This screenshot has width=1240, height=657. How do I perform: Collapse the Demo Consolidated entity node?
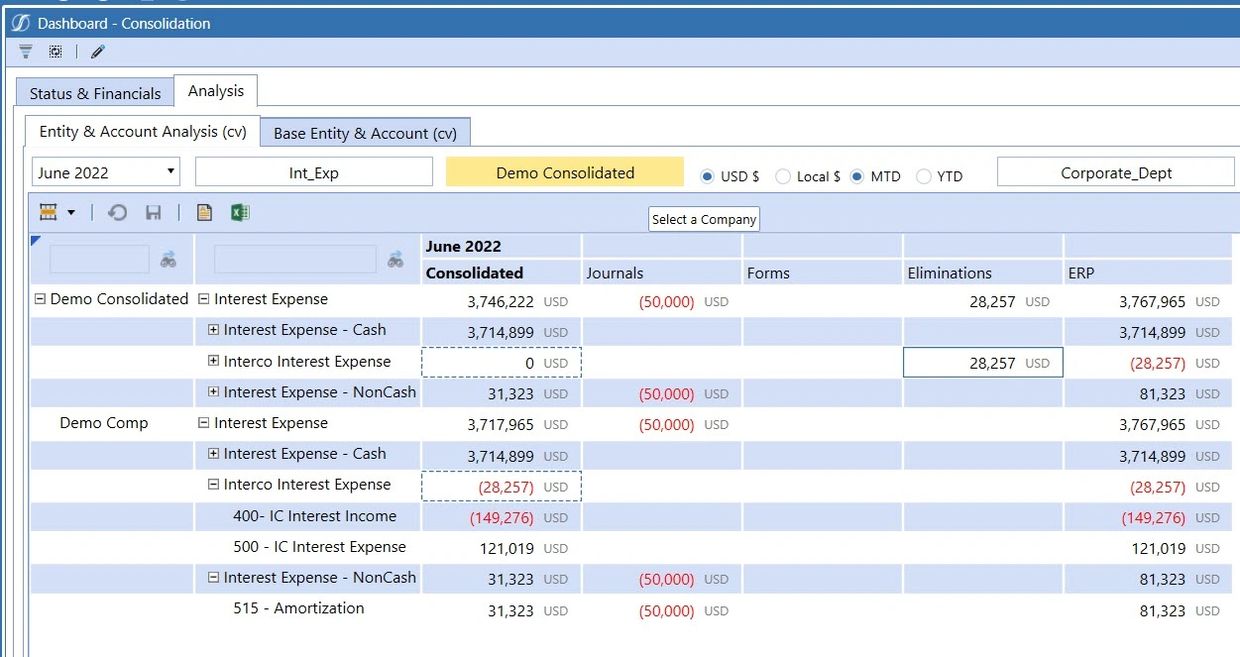click(x=40, y=299)
